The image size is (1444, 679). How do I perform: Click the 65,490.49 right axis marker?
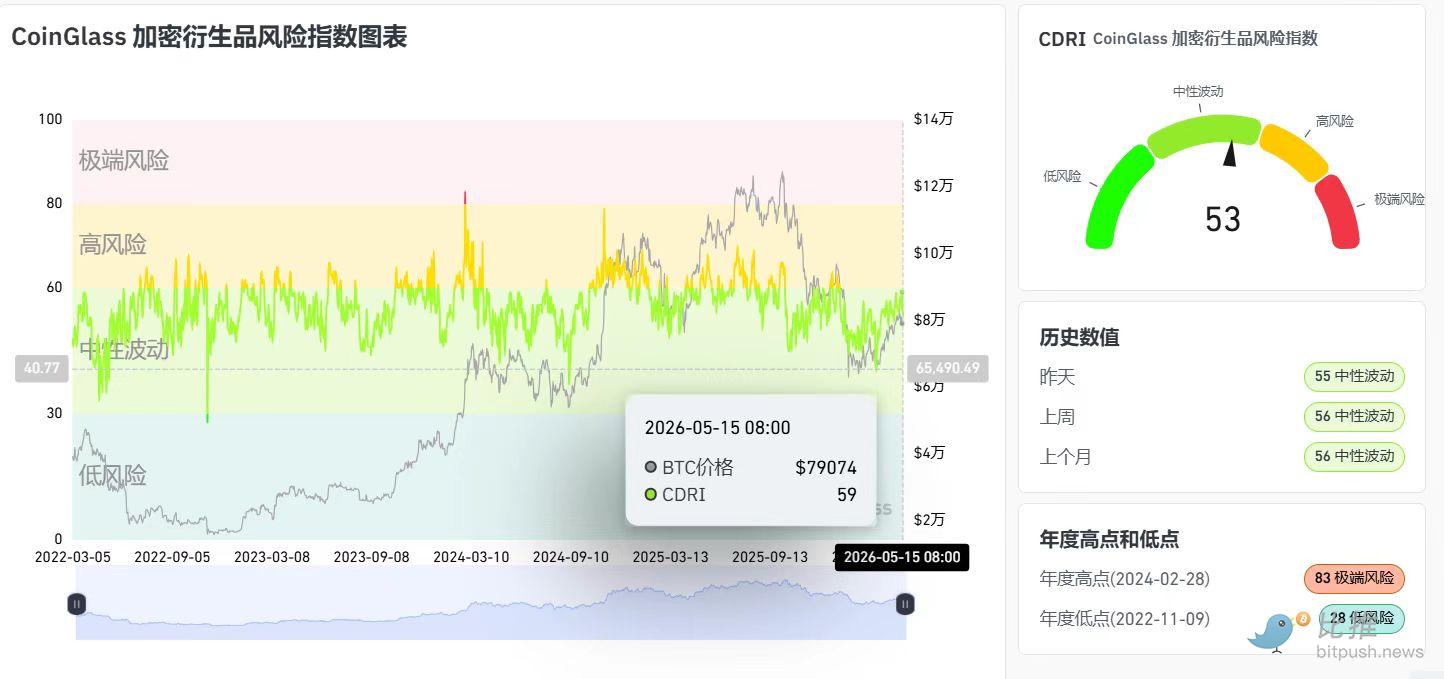tap(947, 368)
